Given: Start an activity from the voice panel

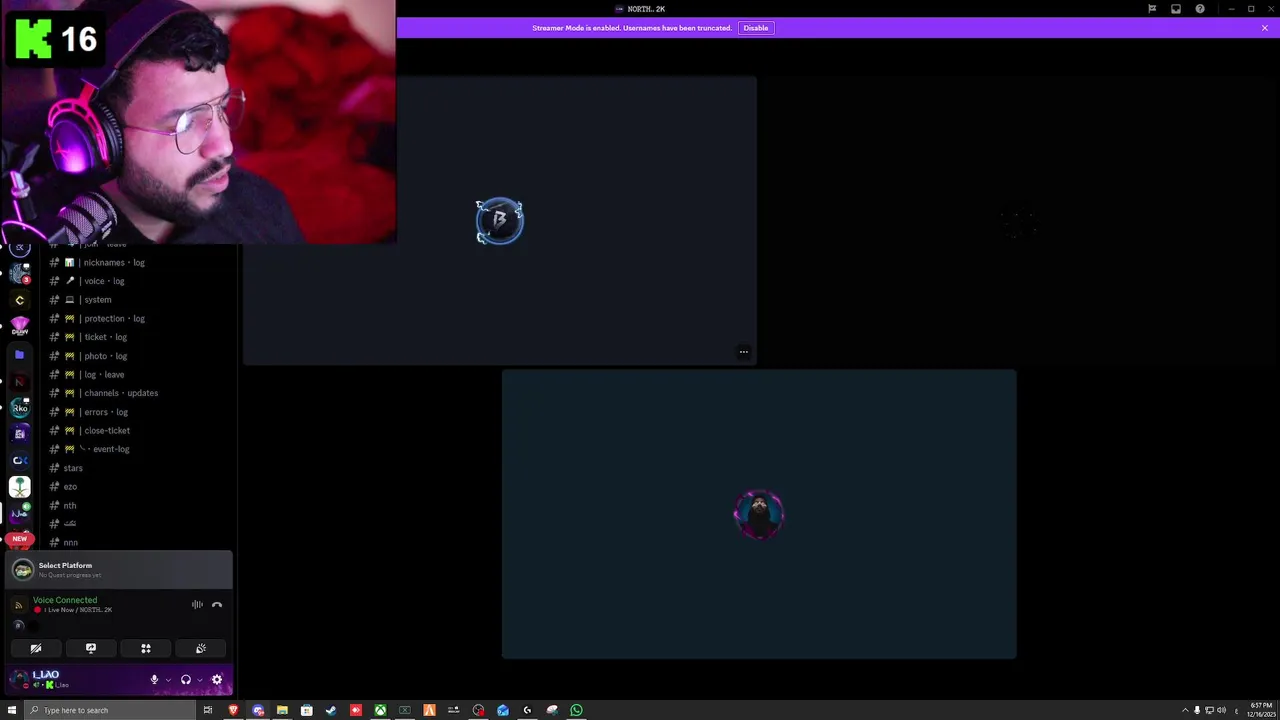Looking at the screenshot, I should 146,649.
